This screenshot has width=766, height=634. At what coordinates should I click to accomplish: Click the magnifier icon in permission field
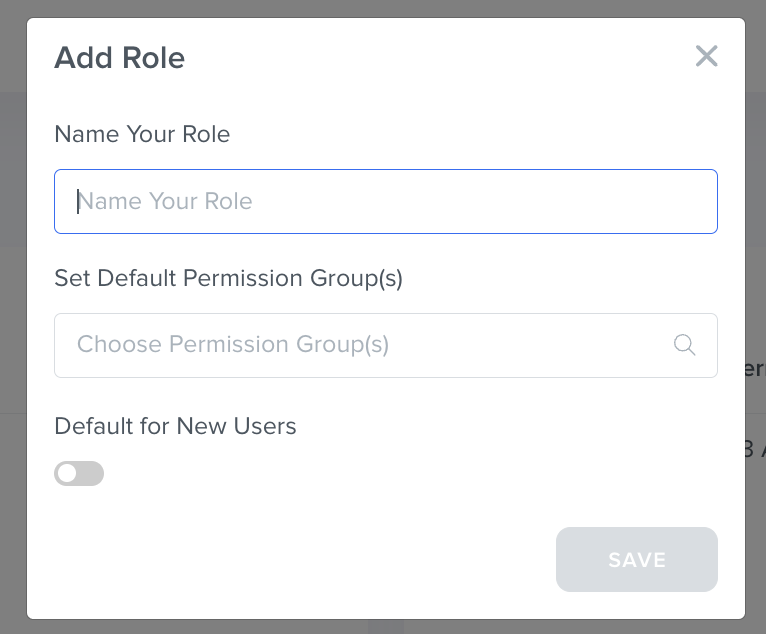(684, 345)
